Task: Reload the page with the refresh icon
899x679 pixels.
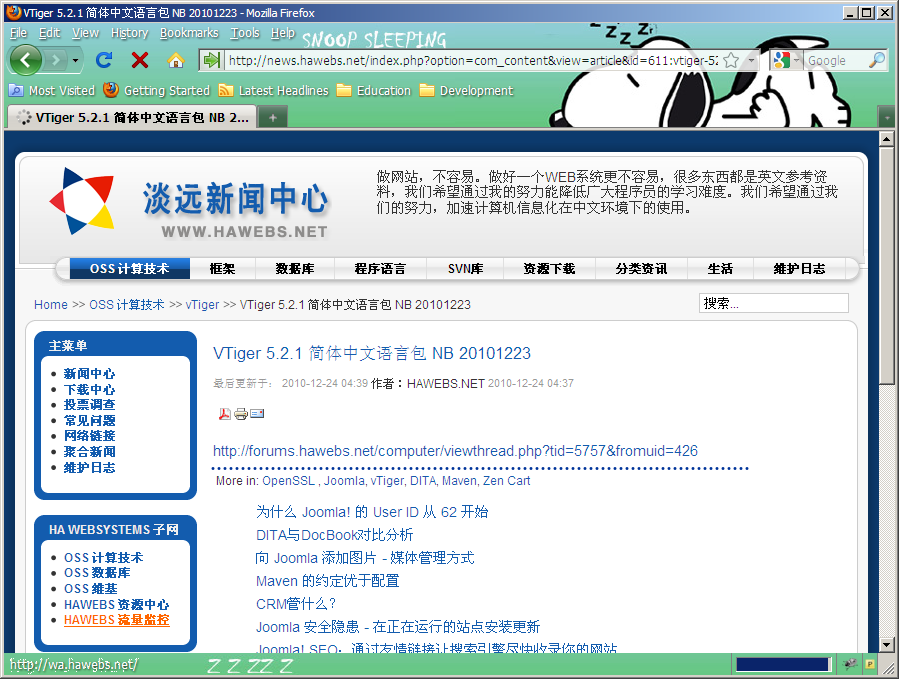Action: click(x=104, y=60)
